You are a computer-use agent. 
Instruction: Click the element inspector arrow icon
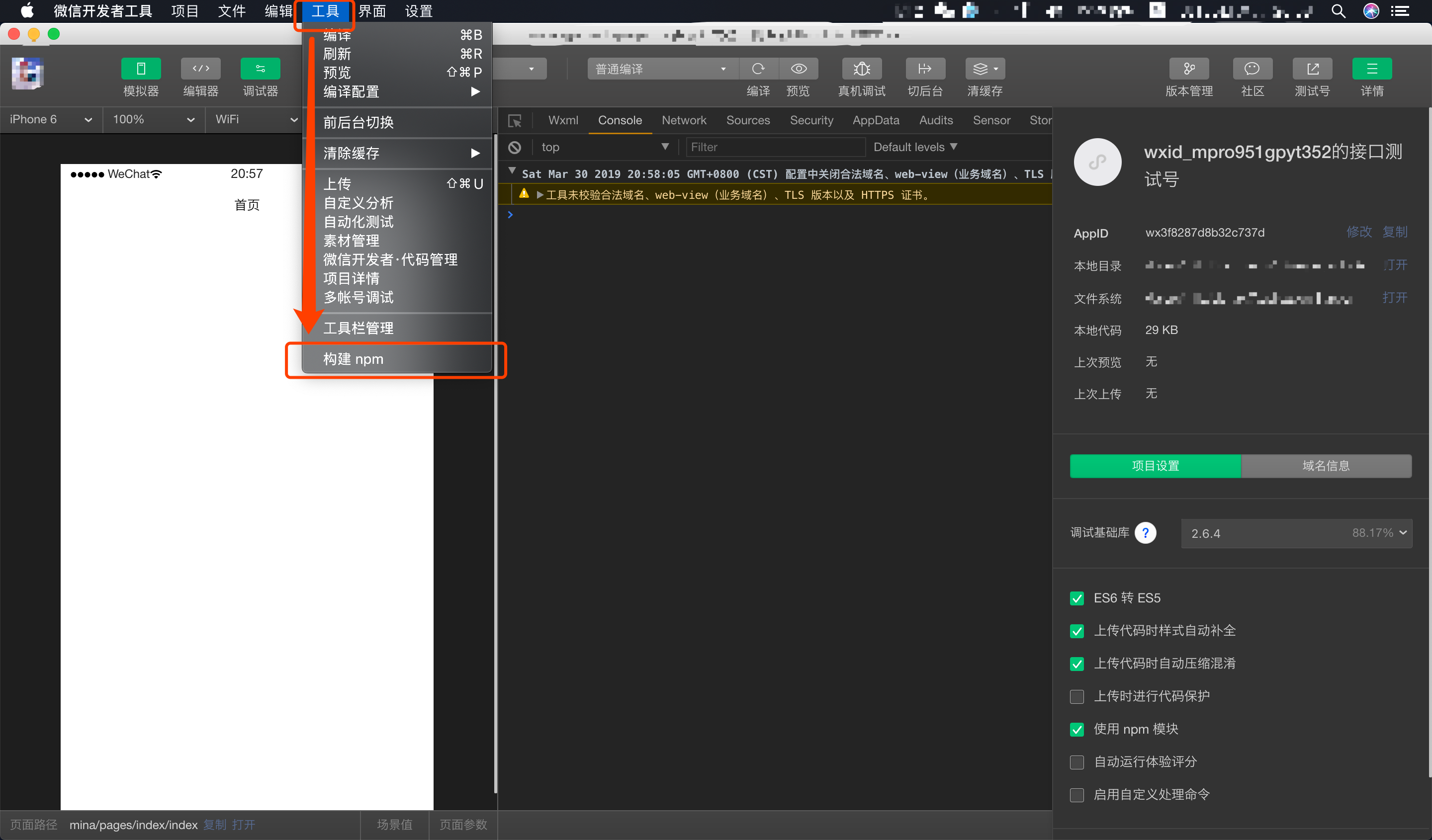(x=515, y=120)
